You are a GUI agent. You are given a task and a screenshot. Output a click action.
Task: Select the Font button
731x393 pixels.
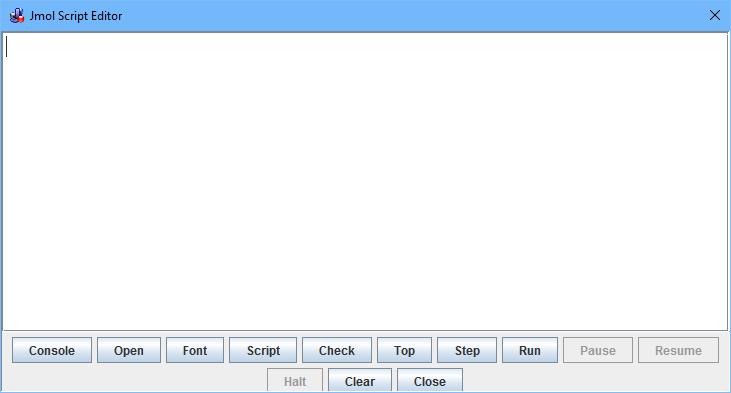(x=195, y=350)
